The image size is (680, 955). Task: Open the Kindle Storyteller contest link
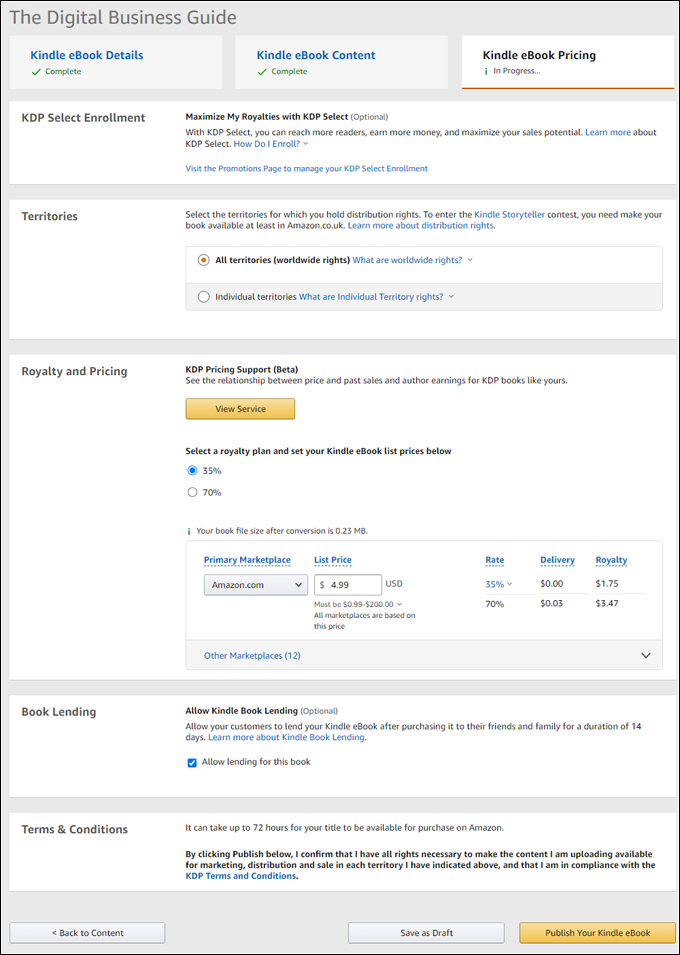[511, 214]
